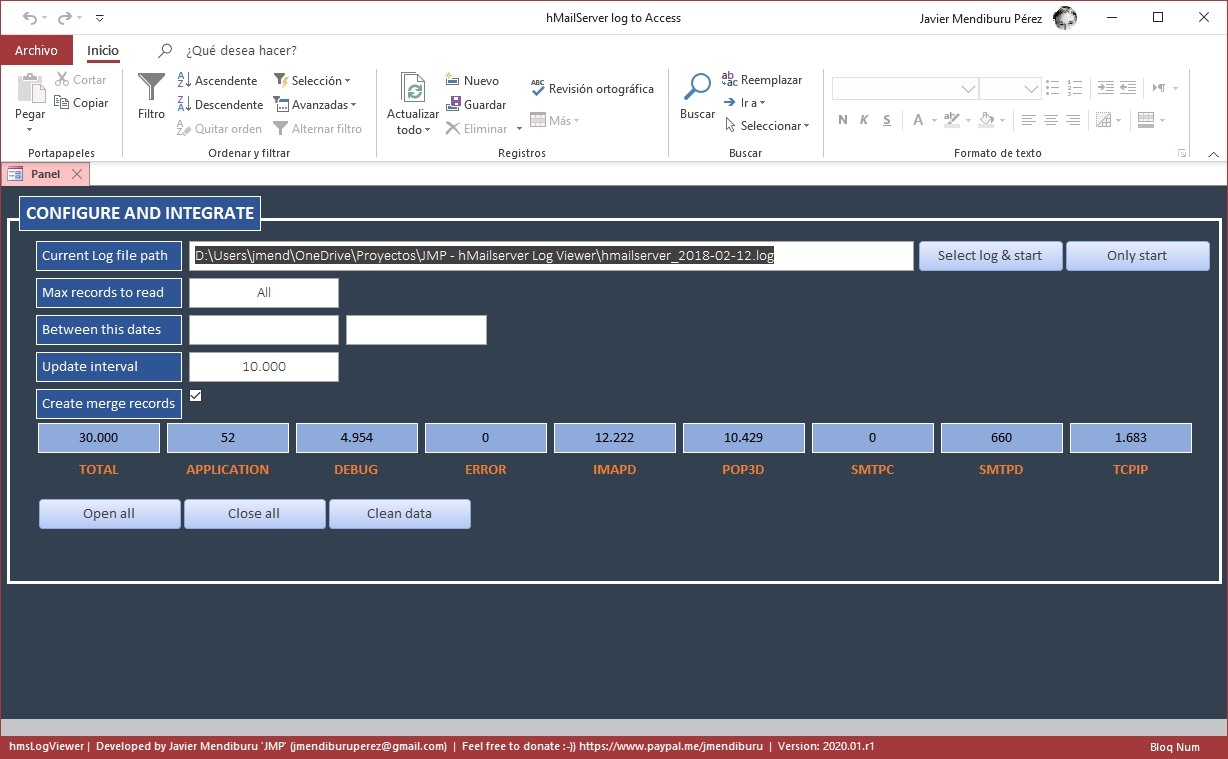This screenshot has height=759, width=1228.
Task: Click the numbered list icon
Action: pos(1076,88)
